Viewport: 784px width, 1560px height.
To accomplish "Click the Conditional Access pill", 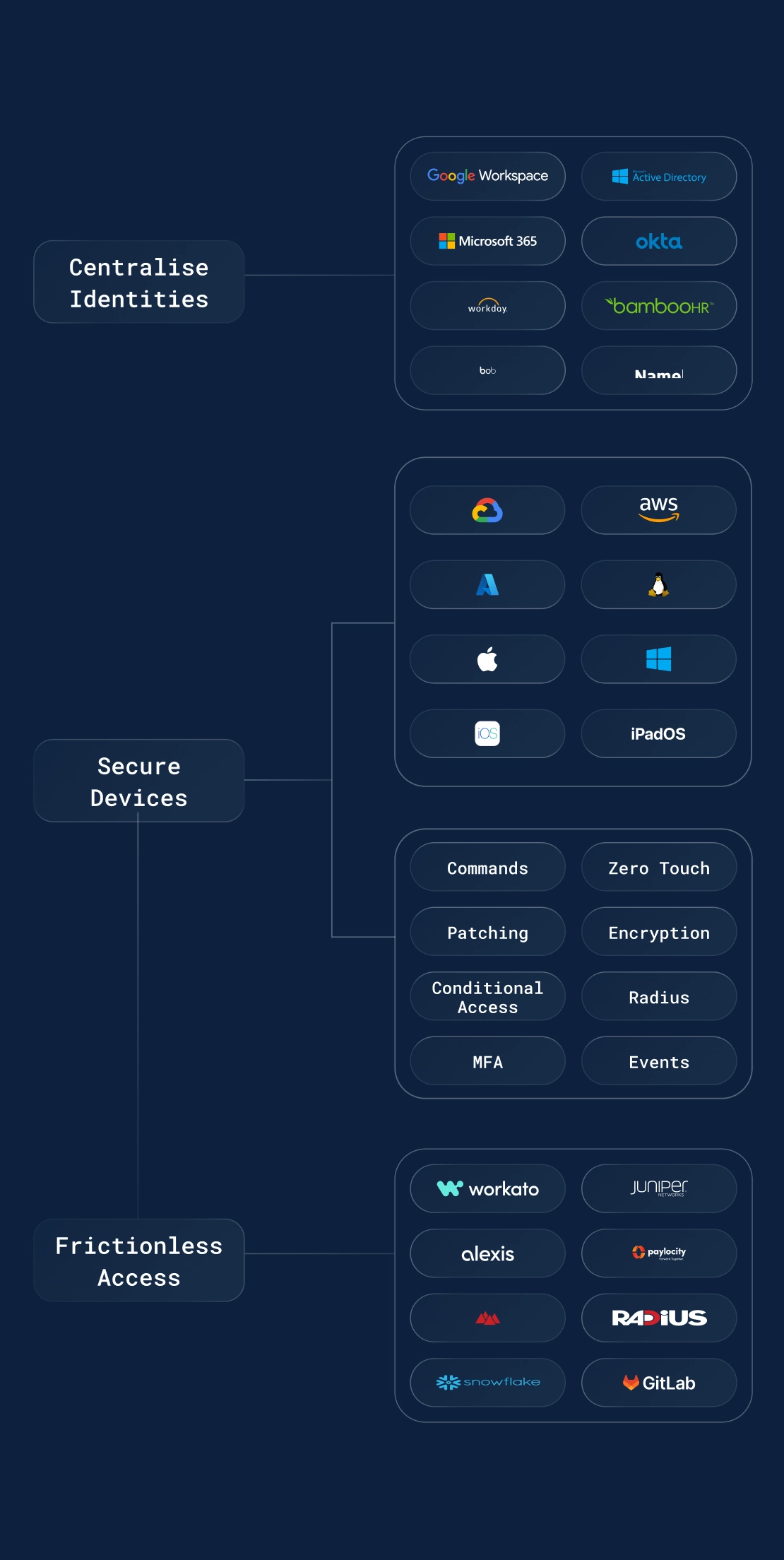I will coord(487,996).
